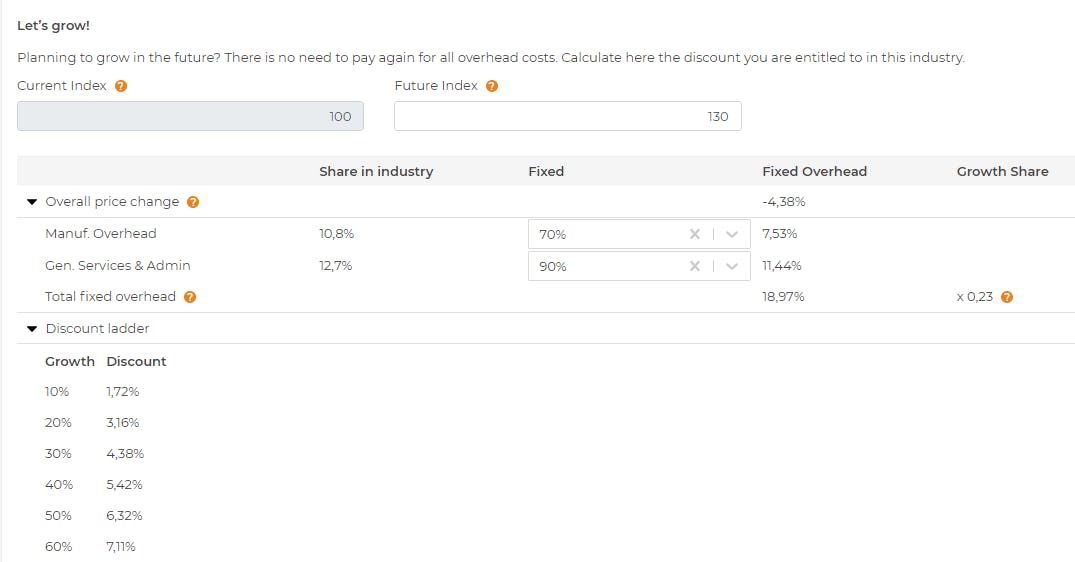This screenshot has width=1075, height=562.
Task: Select the 30% growth row in ladder
Action: tap(59, 454)
